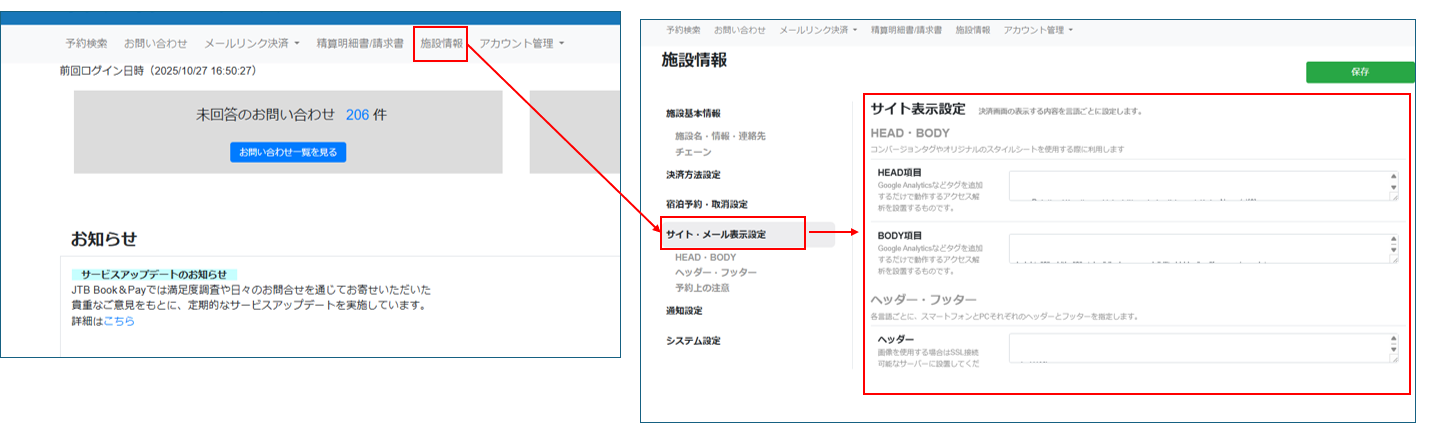Screen dimensions: 1434x442
Task: Select 決済方法設定 in the sidebar
Action: pos(693,174)
